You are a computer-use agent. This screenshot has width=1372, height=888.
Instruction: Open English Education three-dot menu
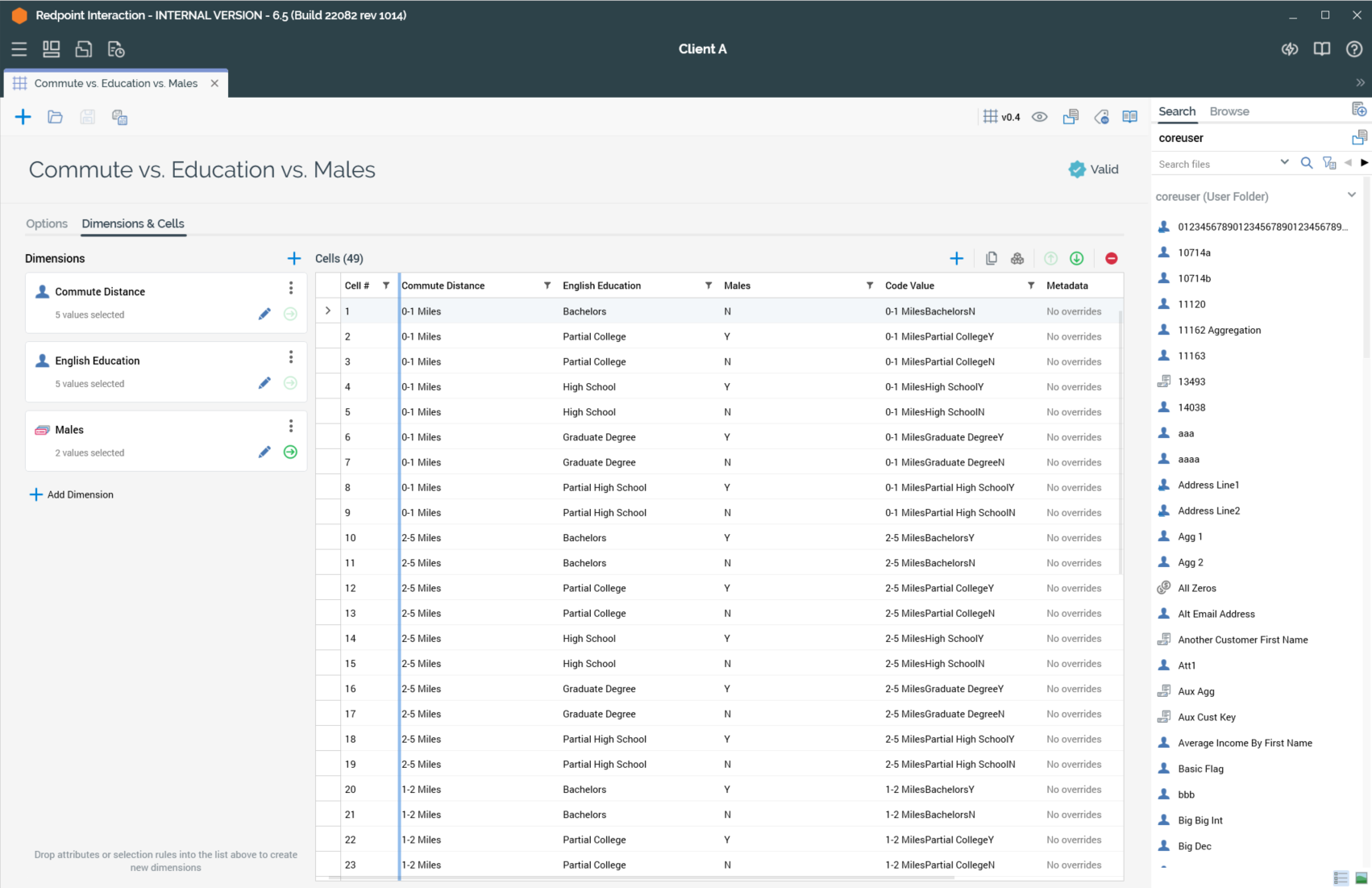pos(291,357)
